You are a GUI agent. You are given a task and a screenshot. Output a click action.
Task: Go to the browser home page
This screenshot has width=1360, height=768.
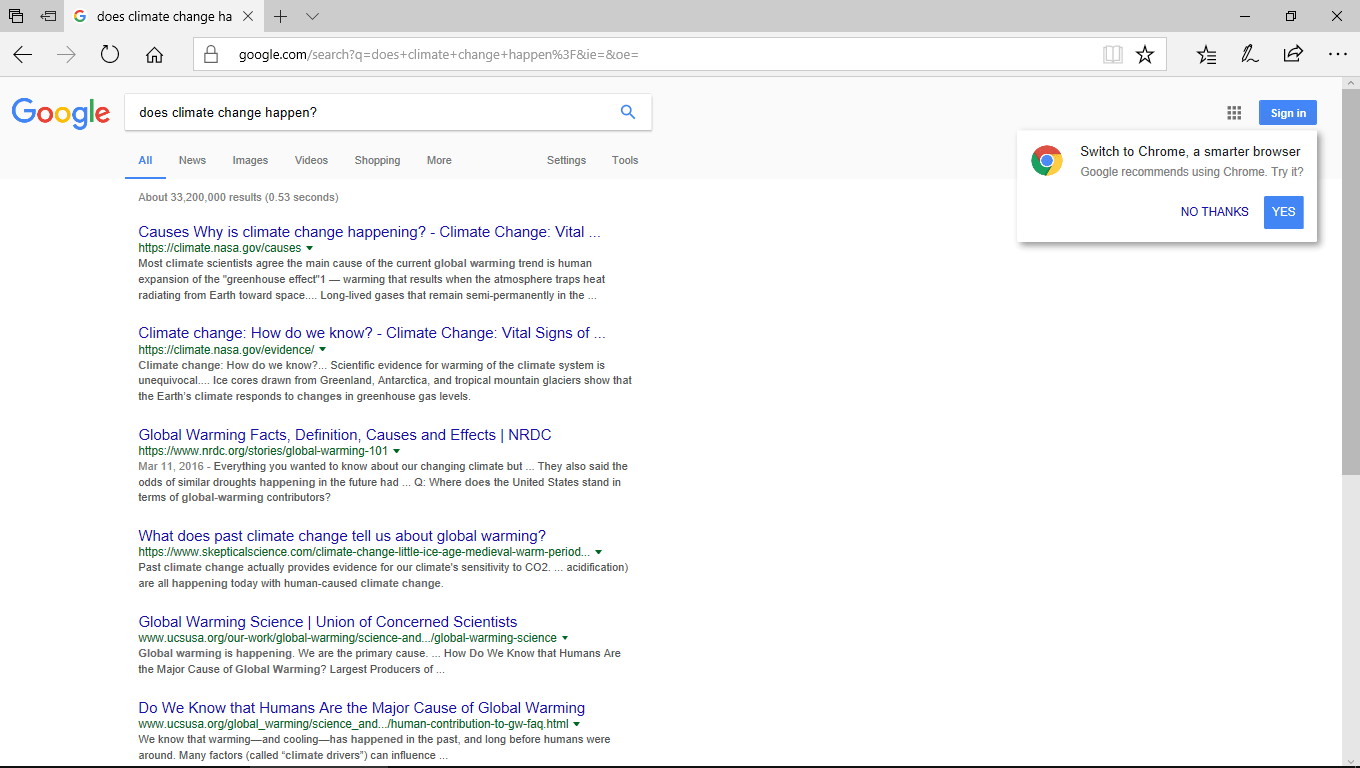154,55
